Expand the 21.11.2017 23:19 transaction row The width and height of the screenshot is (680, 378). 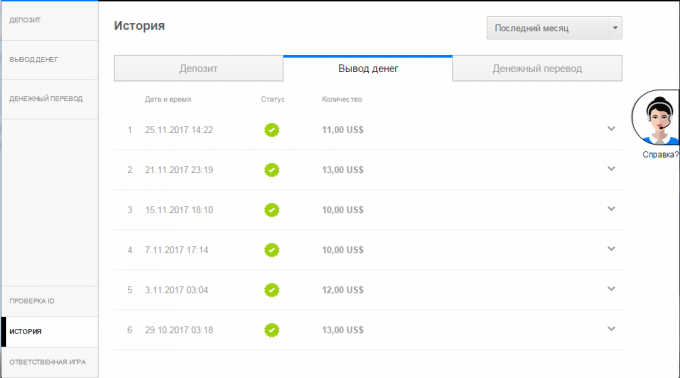click(611, 169)
